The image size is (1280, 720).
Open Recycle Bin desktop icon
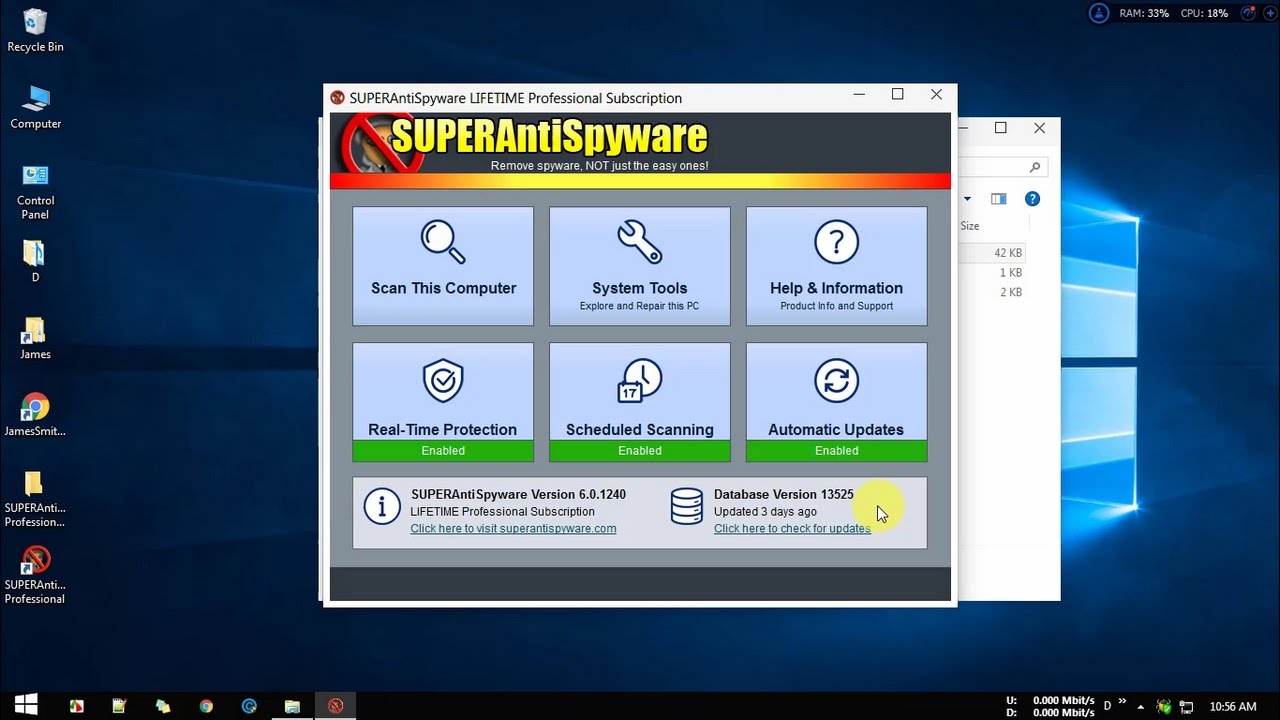pos(35,31)
